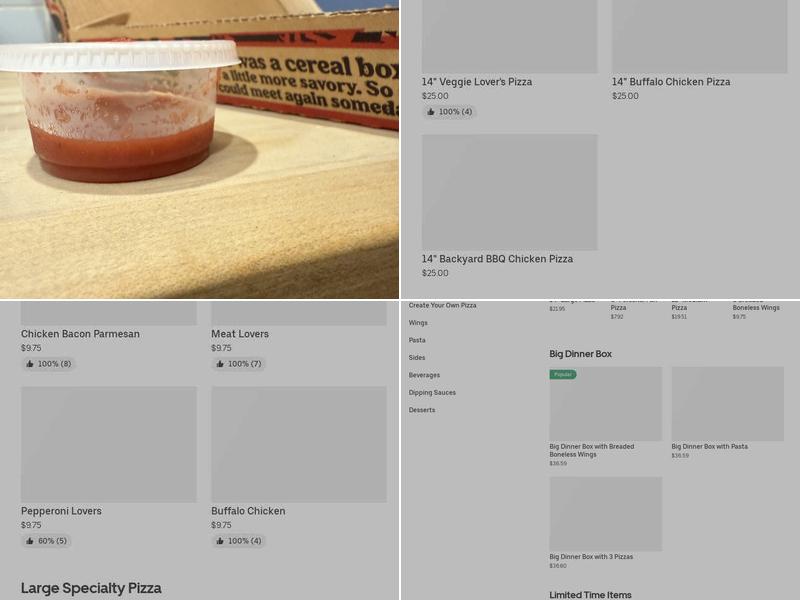
Task: Open Big Dinner Box with 3 Pizzas
Action: [604, 513]
